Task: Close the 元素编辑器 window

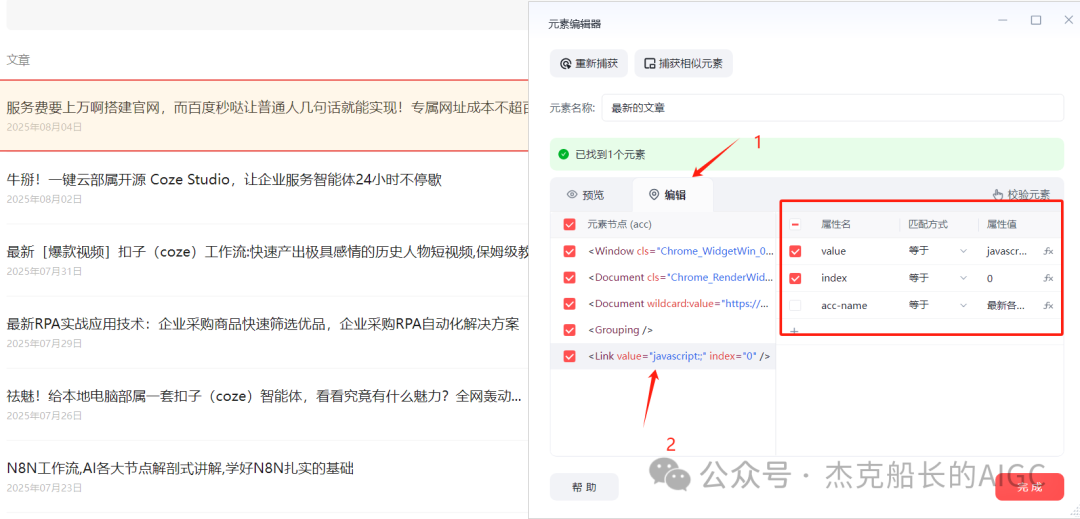Action: [x=1068, y=21]
